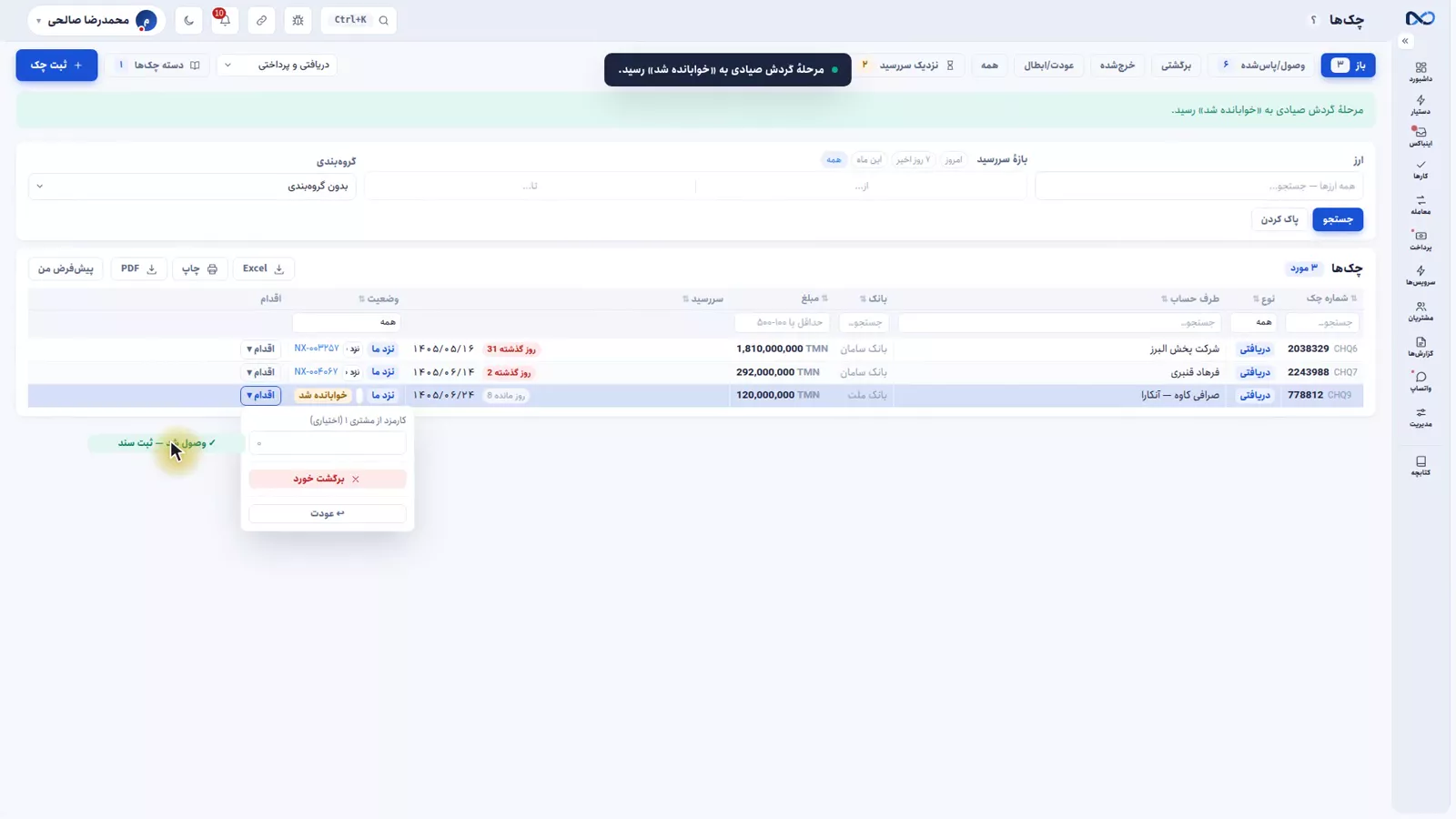This screenshot has width=1456, height=819.
Task: Toggle dark mode with the moon icon
Action: point(188,20)
